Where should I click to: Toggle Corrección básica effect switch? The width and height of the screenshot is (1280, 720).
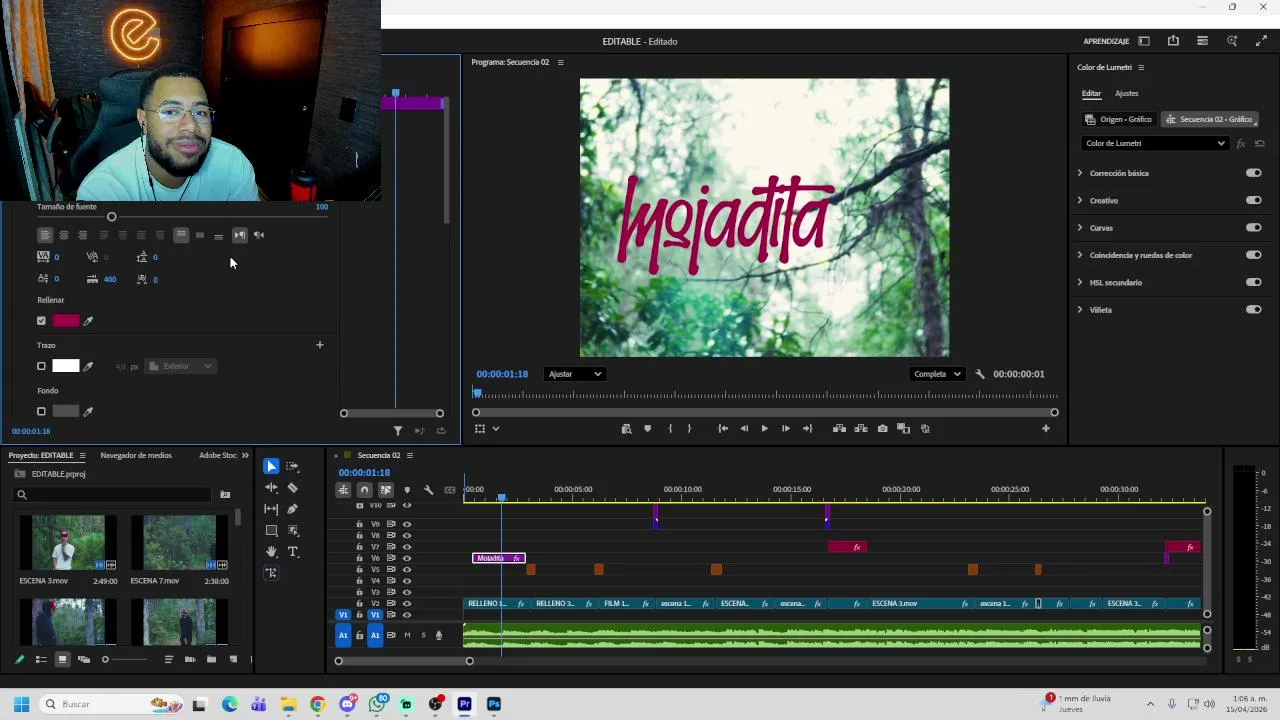coord(1253,173)
